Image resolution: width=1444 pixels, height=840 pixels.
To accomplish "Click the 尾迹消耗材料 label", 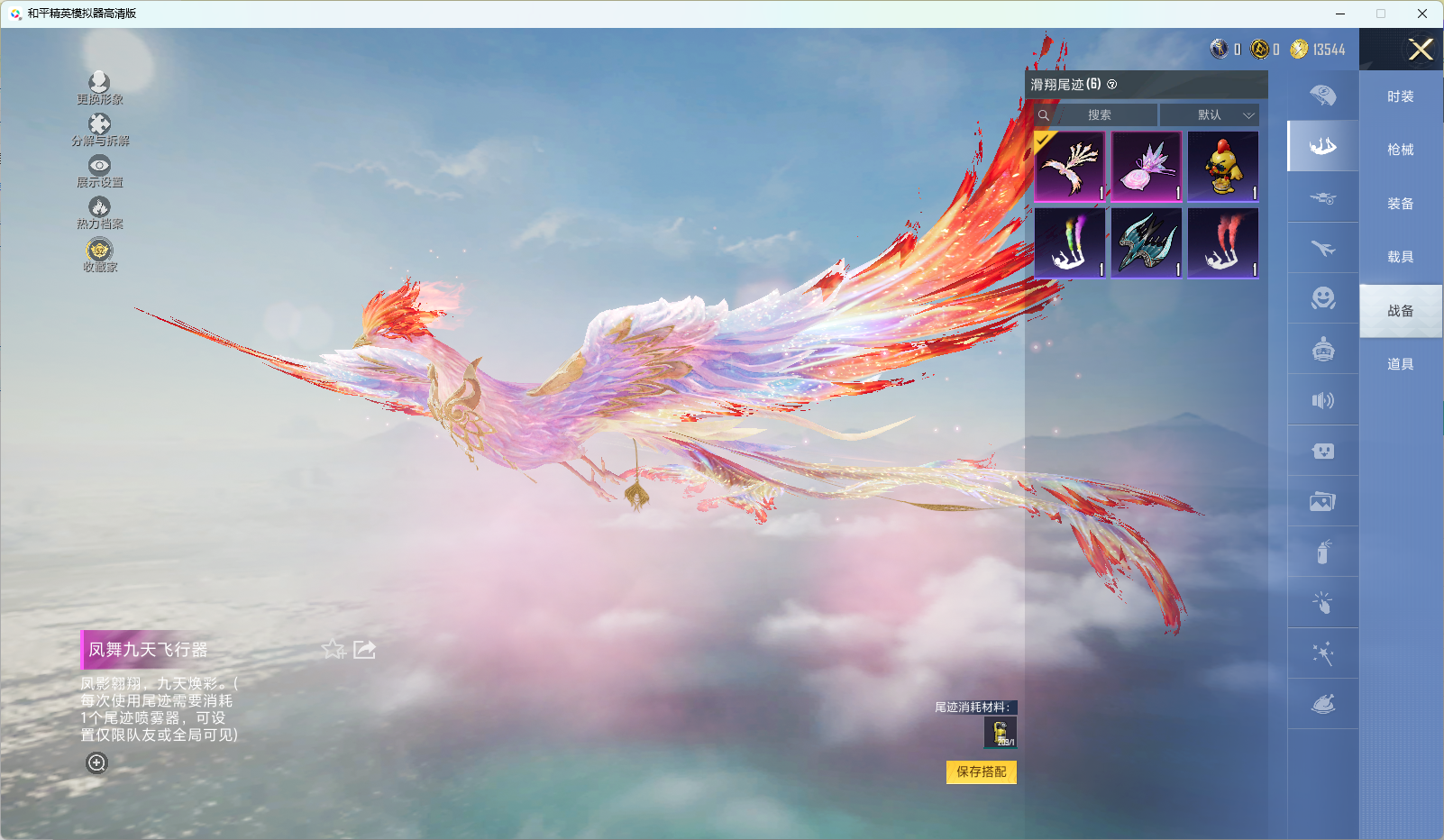I will click(973, 708).
